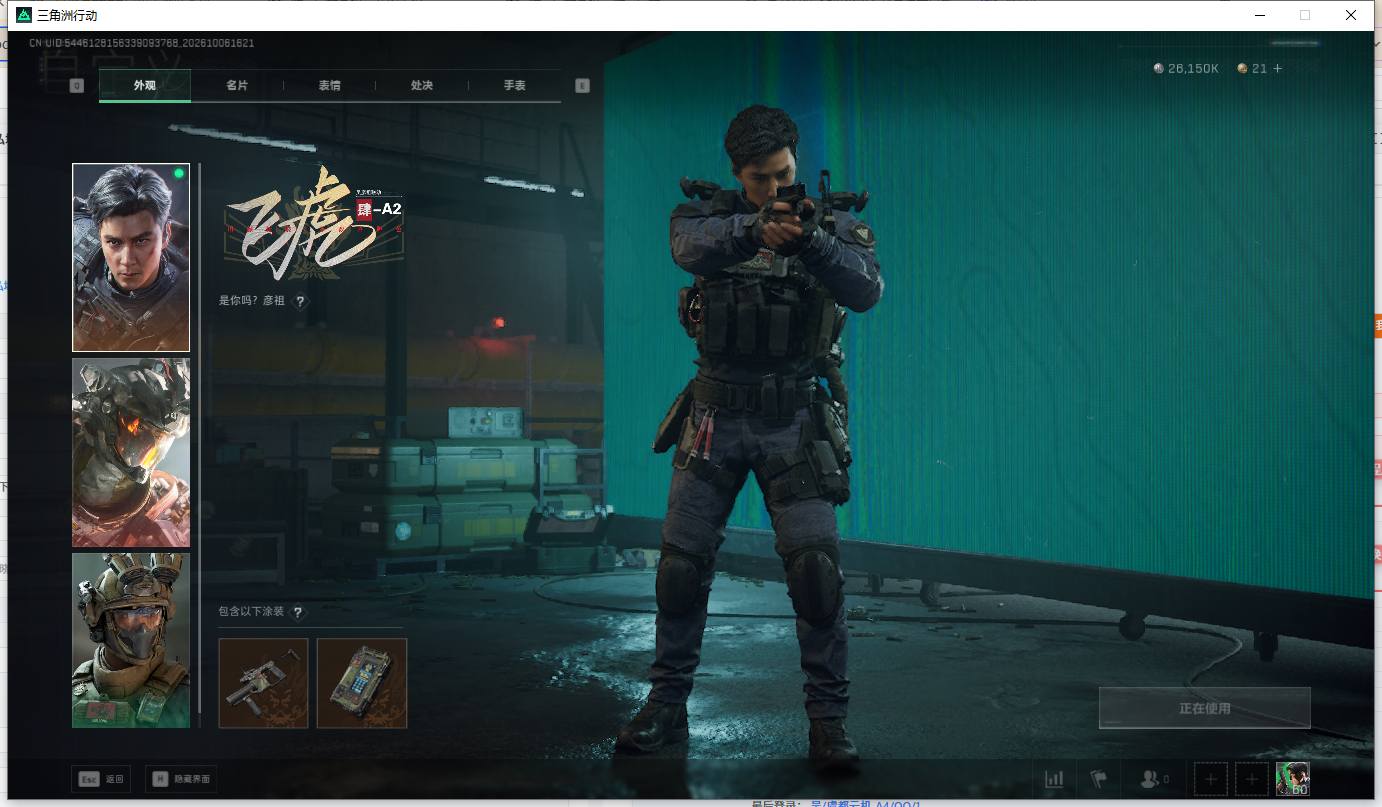Go to the 手表 tab
This screenshot has height=807, width=1382.
coord(514,85)
